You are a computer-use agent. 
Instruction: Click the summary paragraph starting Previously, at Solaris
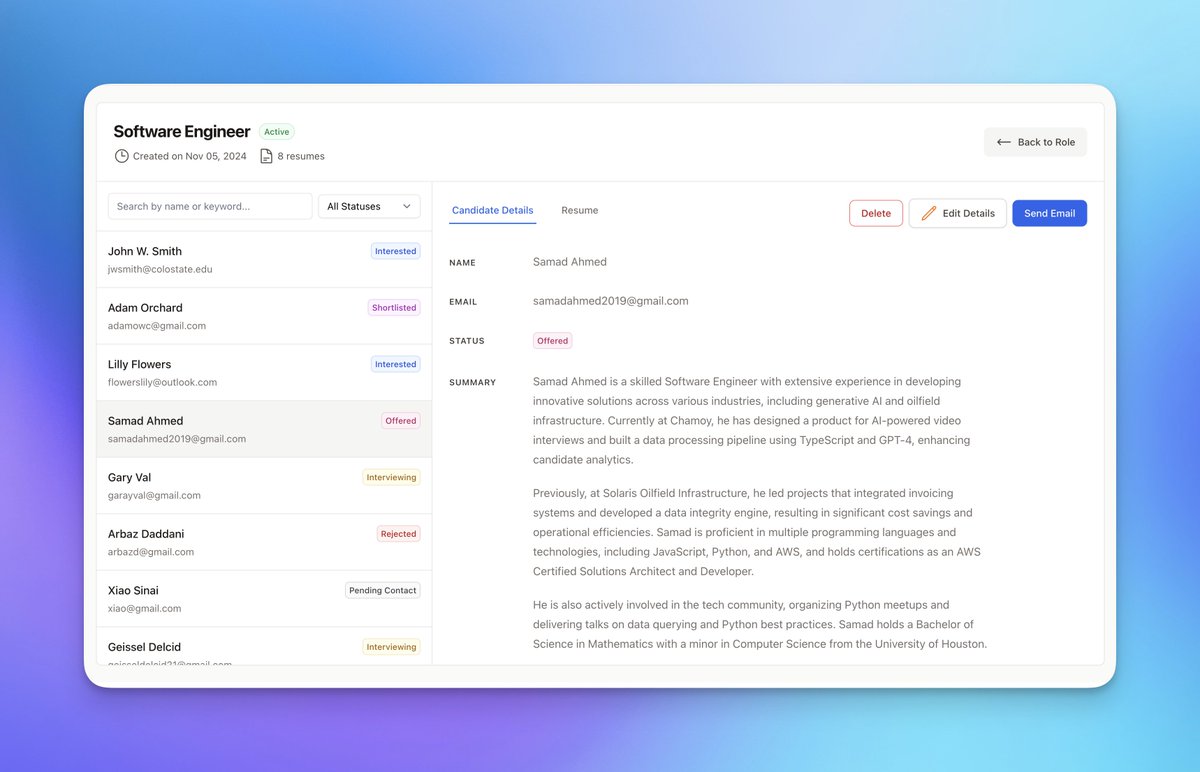[758, 532]
